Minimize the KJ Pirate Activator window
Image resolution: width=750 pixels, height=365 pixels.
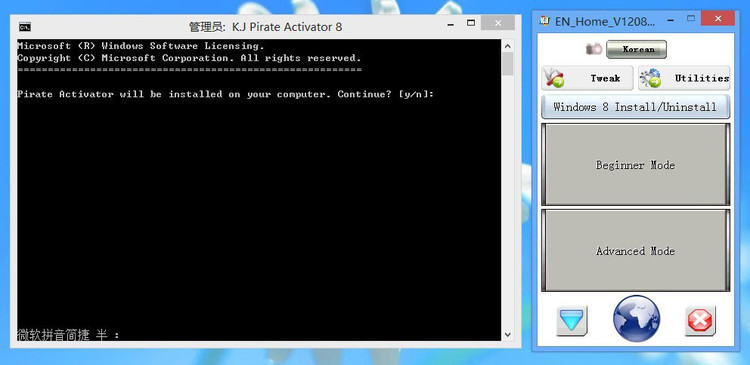coord(451,24)
